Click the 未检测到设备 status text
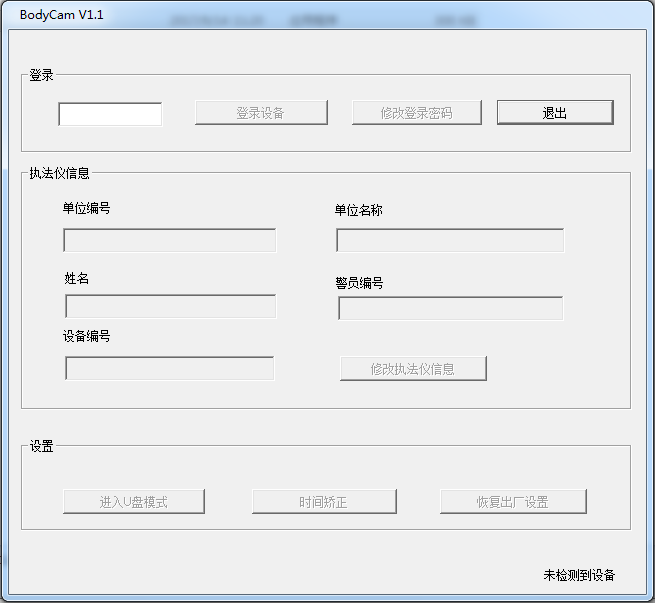Image resolution: width=655 pixels, height=603 pixels. tap(579, 575)
